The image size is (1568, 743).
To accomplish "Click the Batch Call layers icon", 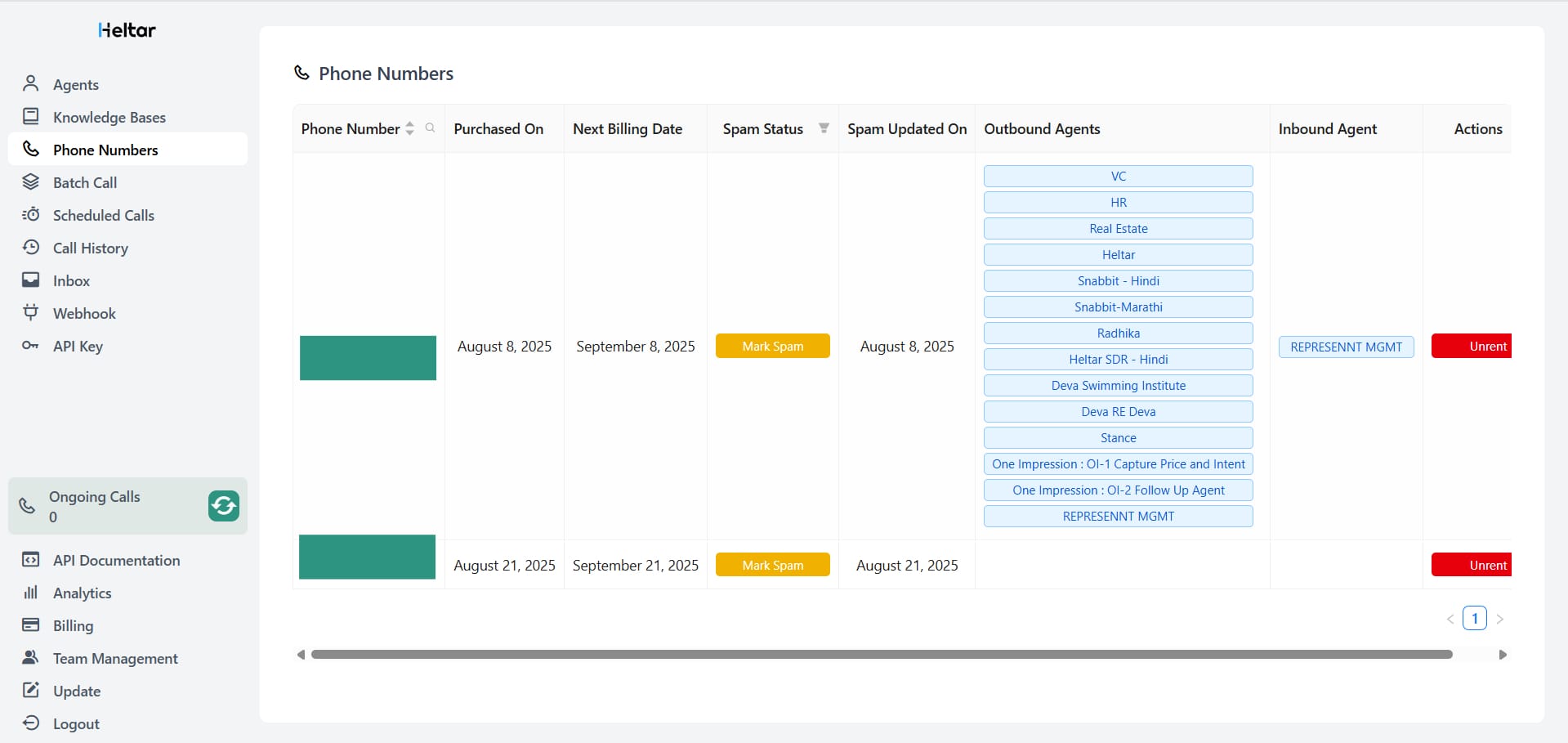I will click(x=31, y=182).
